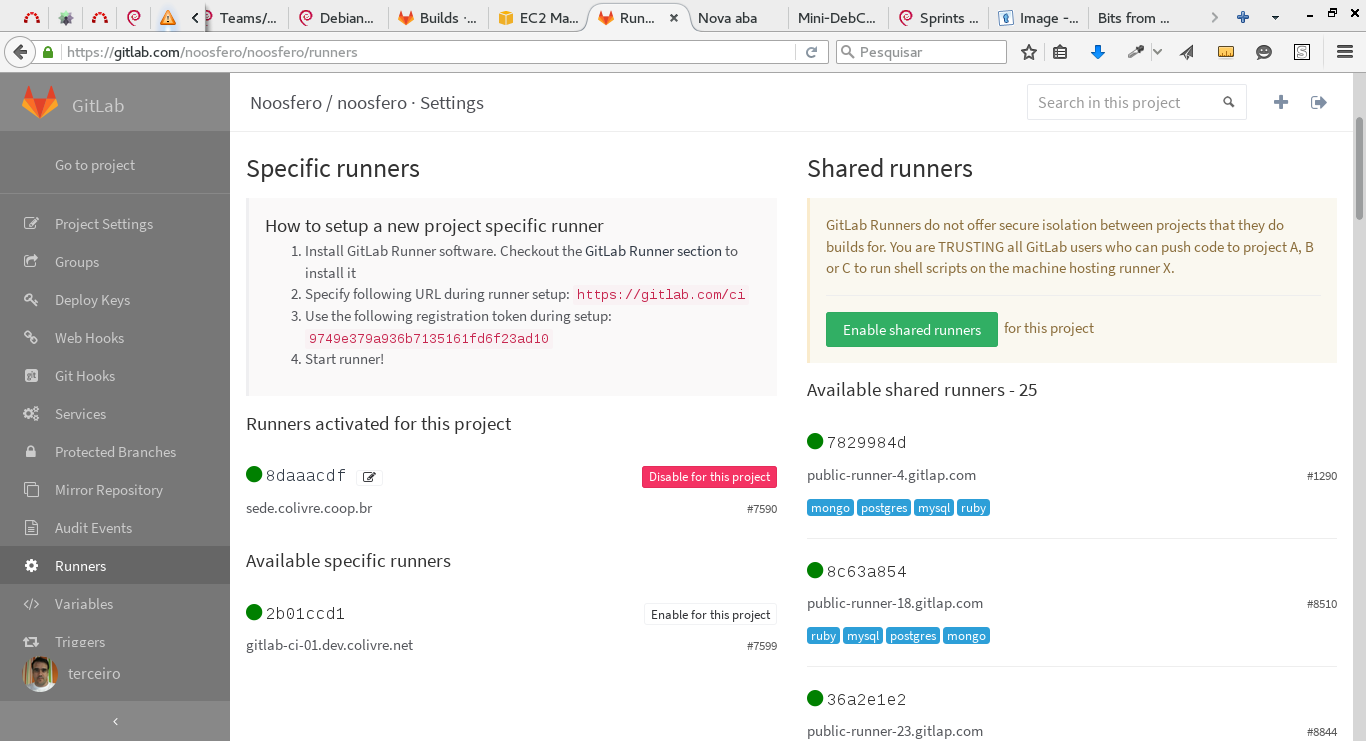Click the Pesquisar browser search box
Image resolution: width=1366 pixels, height=741 pixels.
coord(921,52)
